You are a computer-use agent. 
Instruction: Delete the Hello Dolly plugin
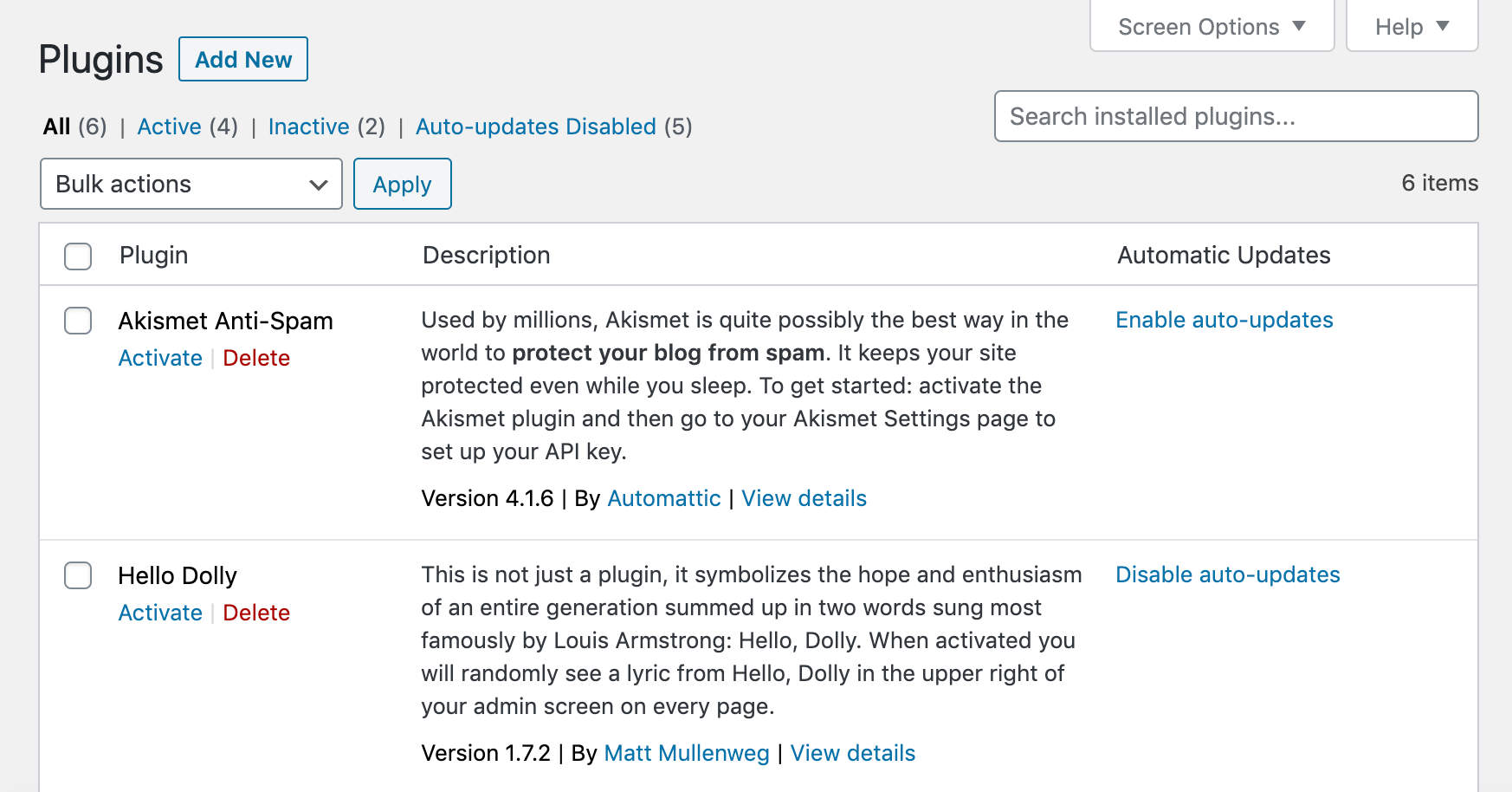(x=256, y=613)
